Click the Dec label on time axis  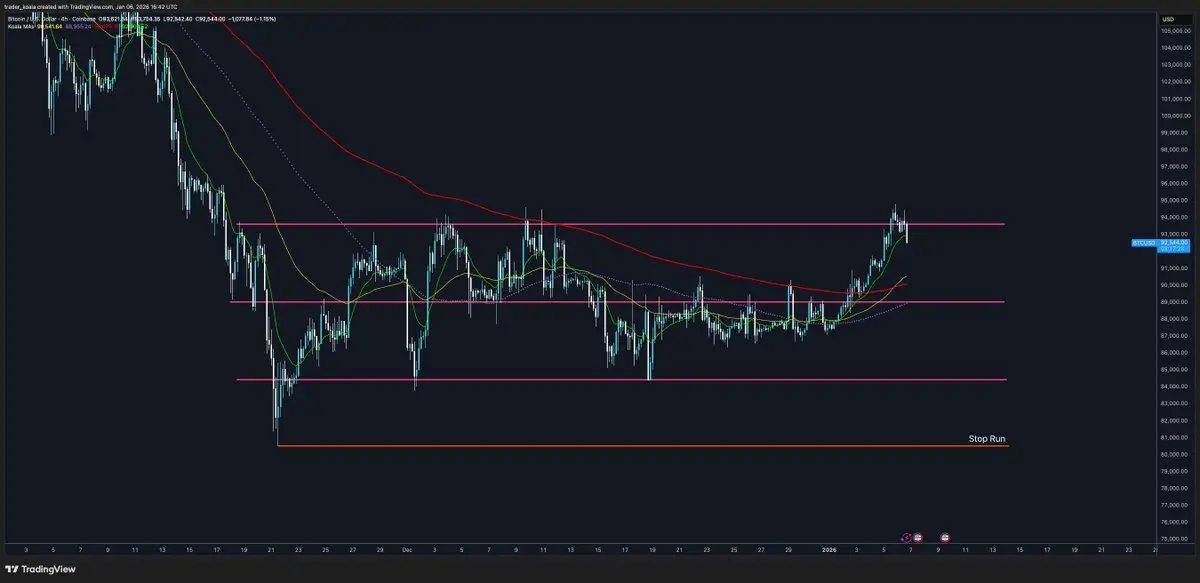tap(406, 550)
